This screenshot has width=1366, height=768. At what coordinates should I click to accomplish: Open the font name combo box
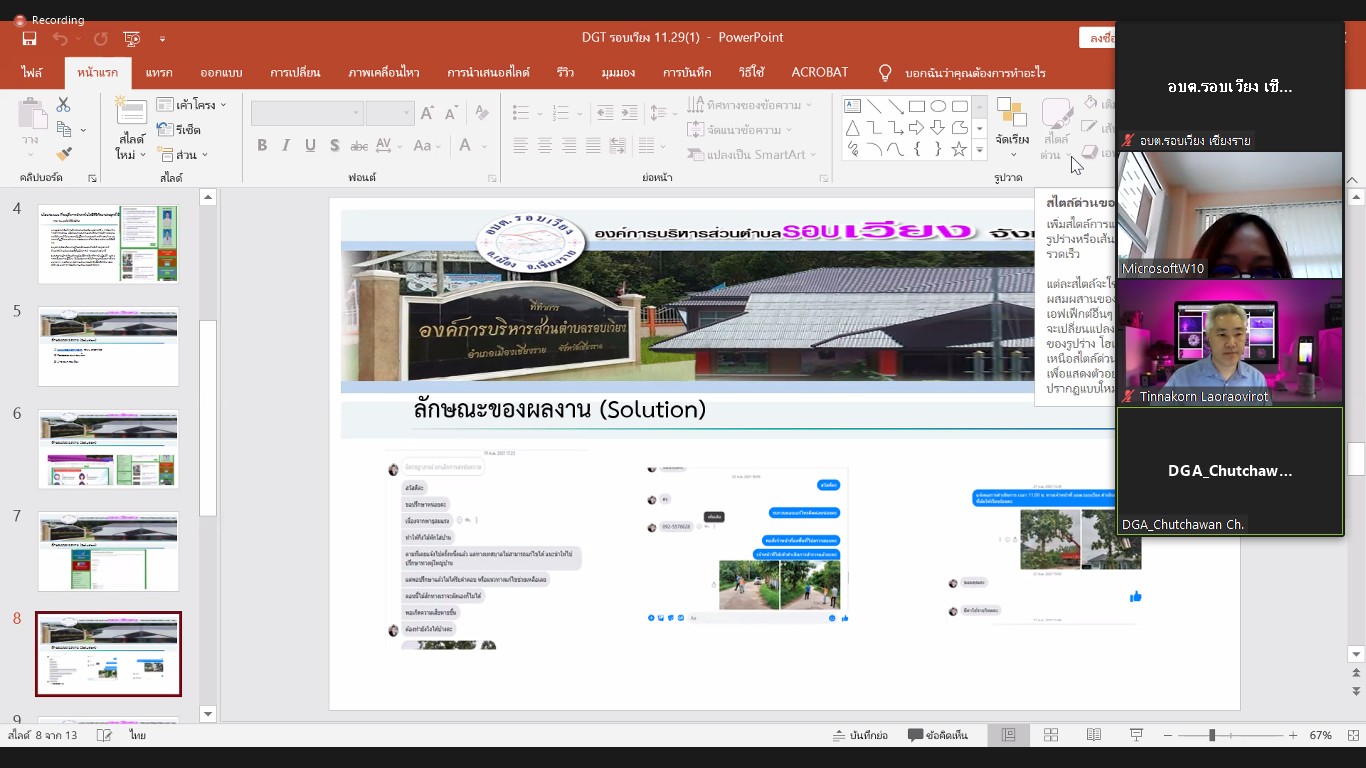(x=306, y=113)
